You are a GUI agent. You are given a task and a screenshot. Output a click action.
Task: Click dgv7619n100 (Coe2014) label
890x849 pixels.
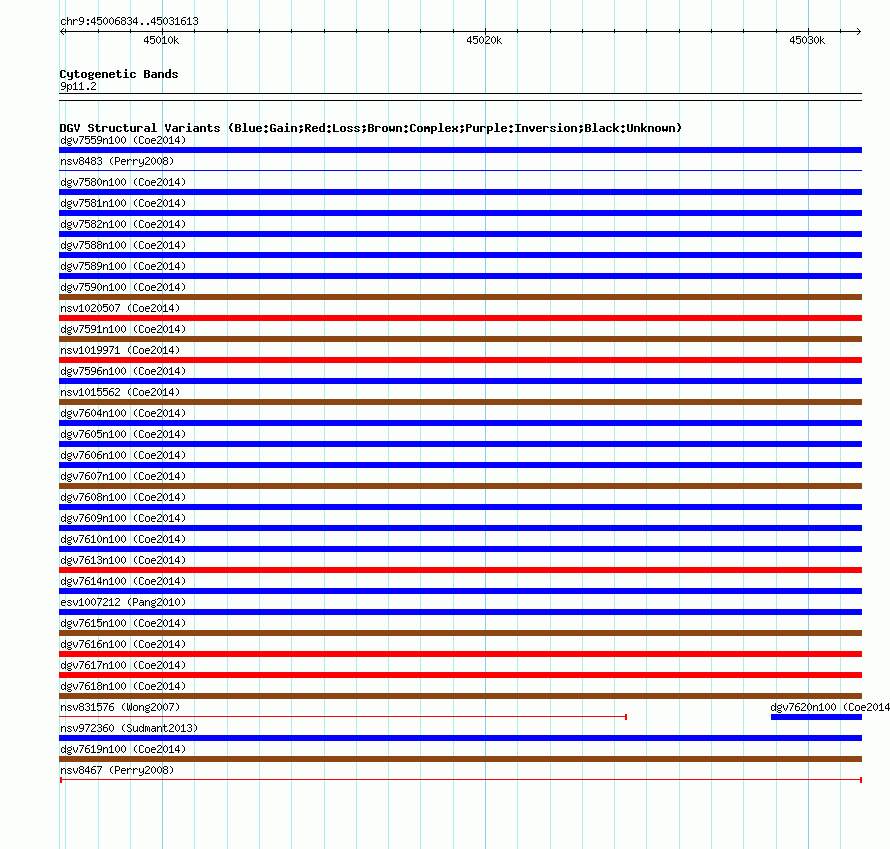[123, 749]
